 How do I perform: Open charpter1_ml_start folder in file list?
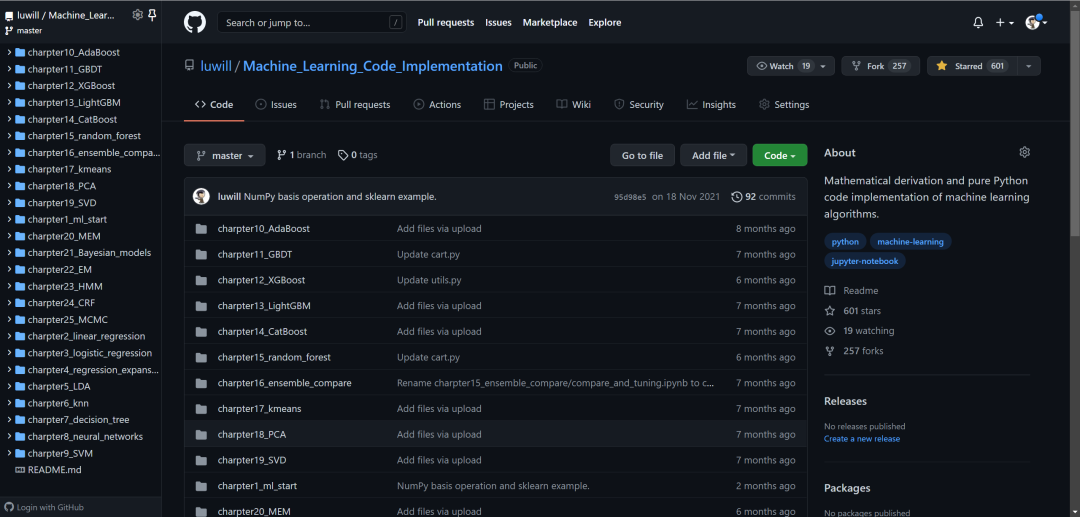[257, 486]
